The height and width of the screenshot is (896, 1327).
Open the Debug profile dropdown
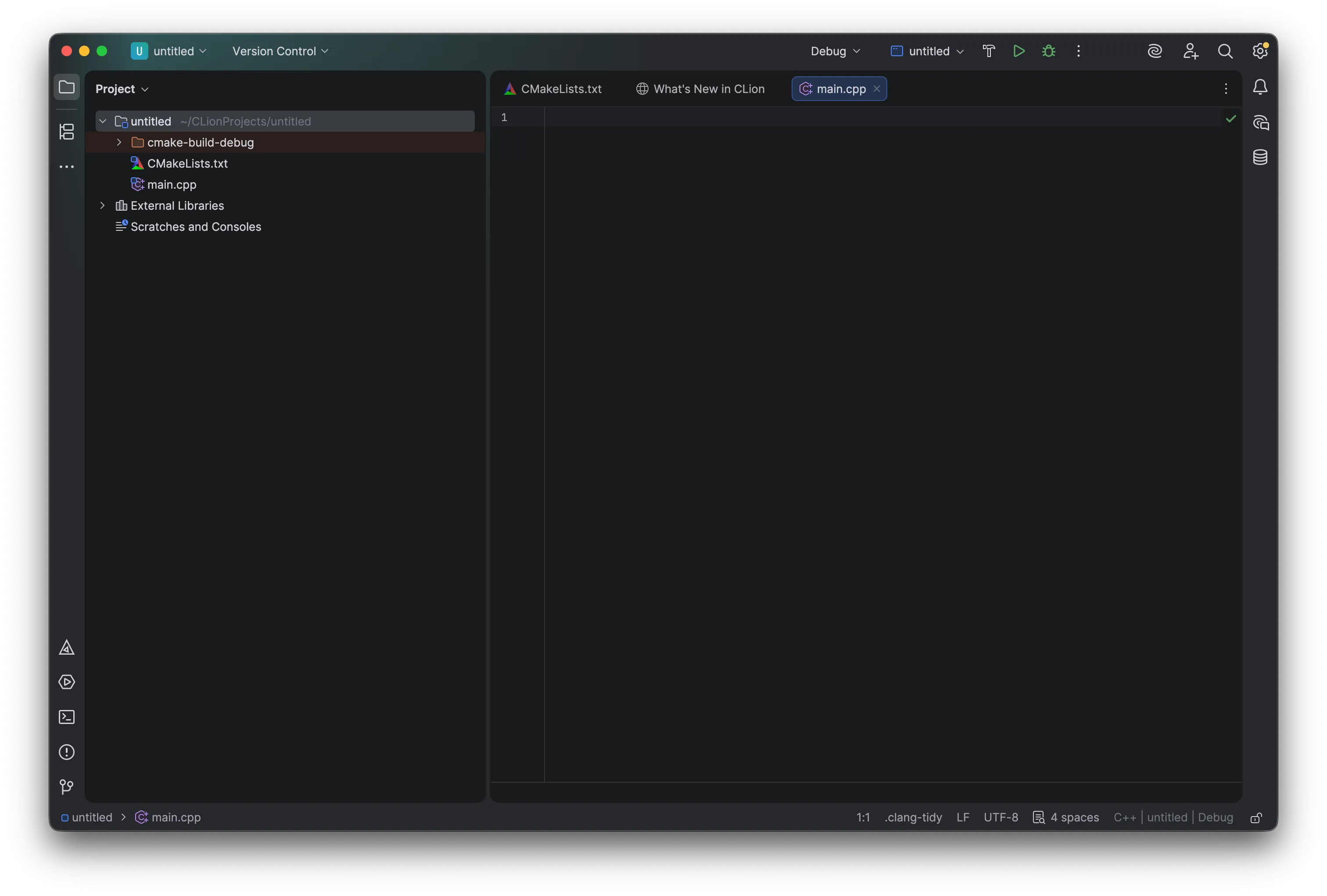coord(835,51)
